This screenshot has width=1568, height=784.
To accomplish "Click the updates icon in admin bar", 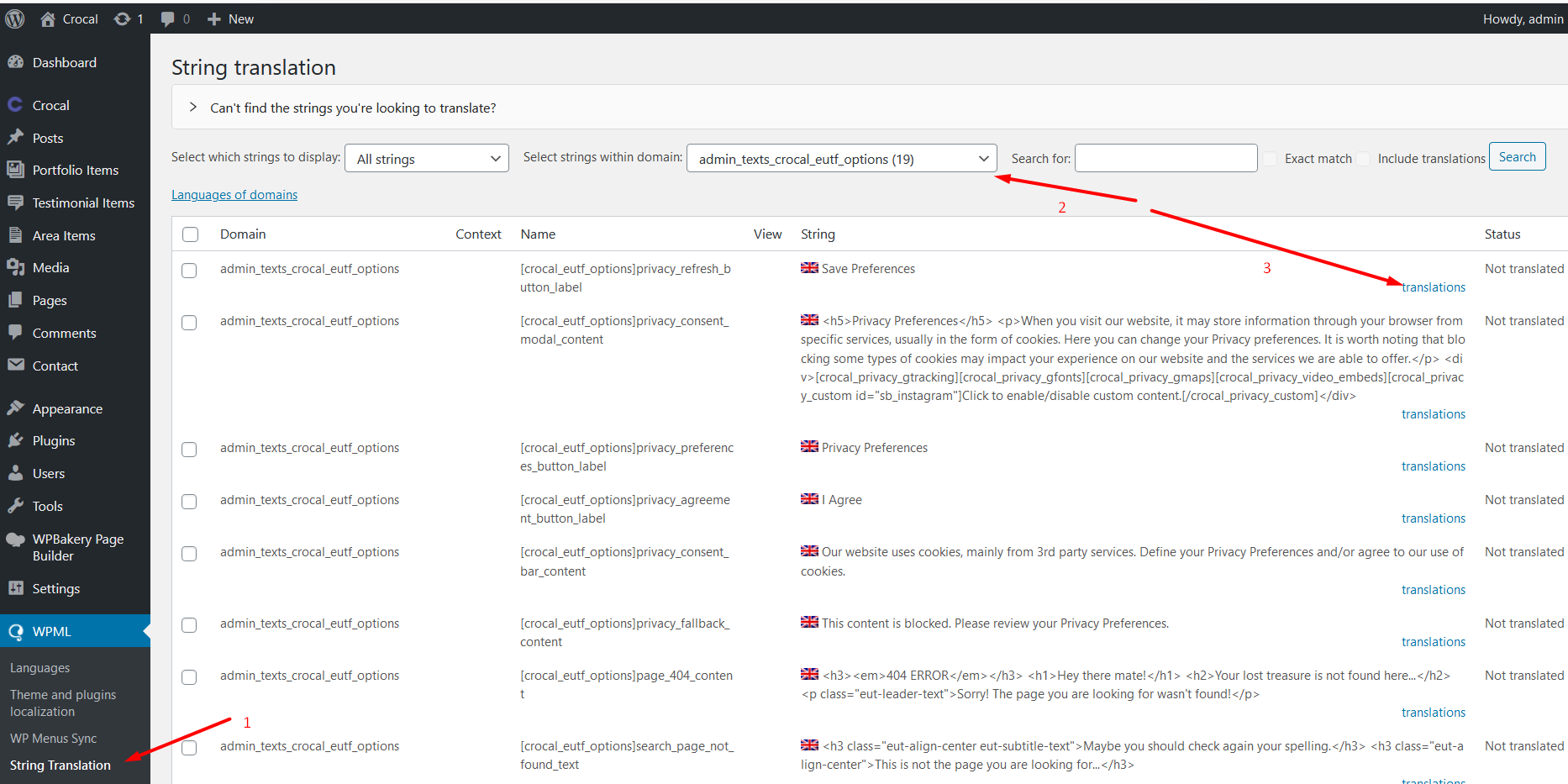I will click(x=123, y=18).
